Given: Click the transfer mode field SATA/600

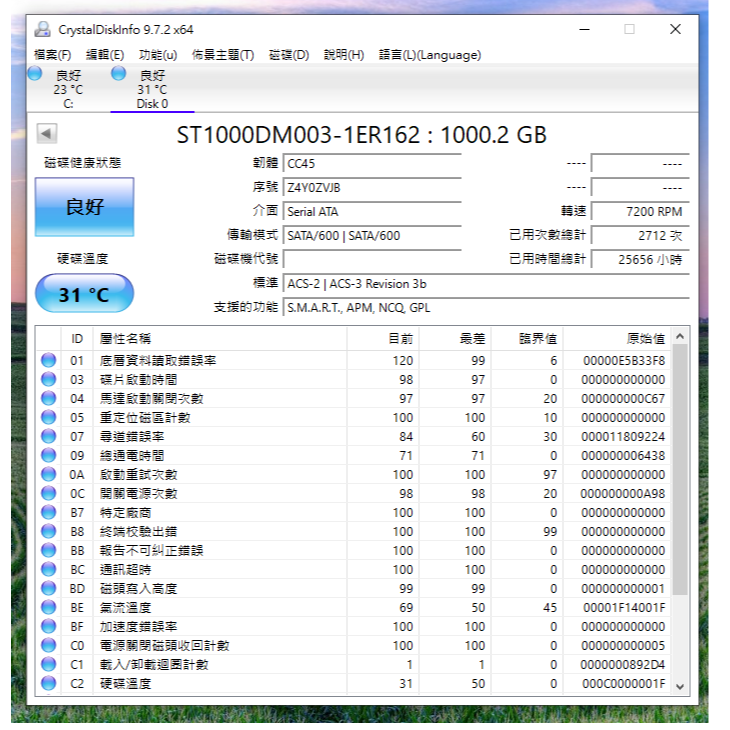Looking at the screenshot, I should [x=372, y=236].
